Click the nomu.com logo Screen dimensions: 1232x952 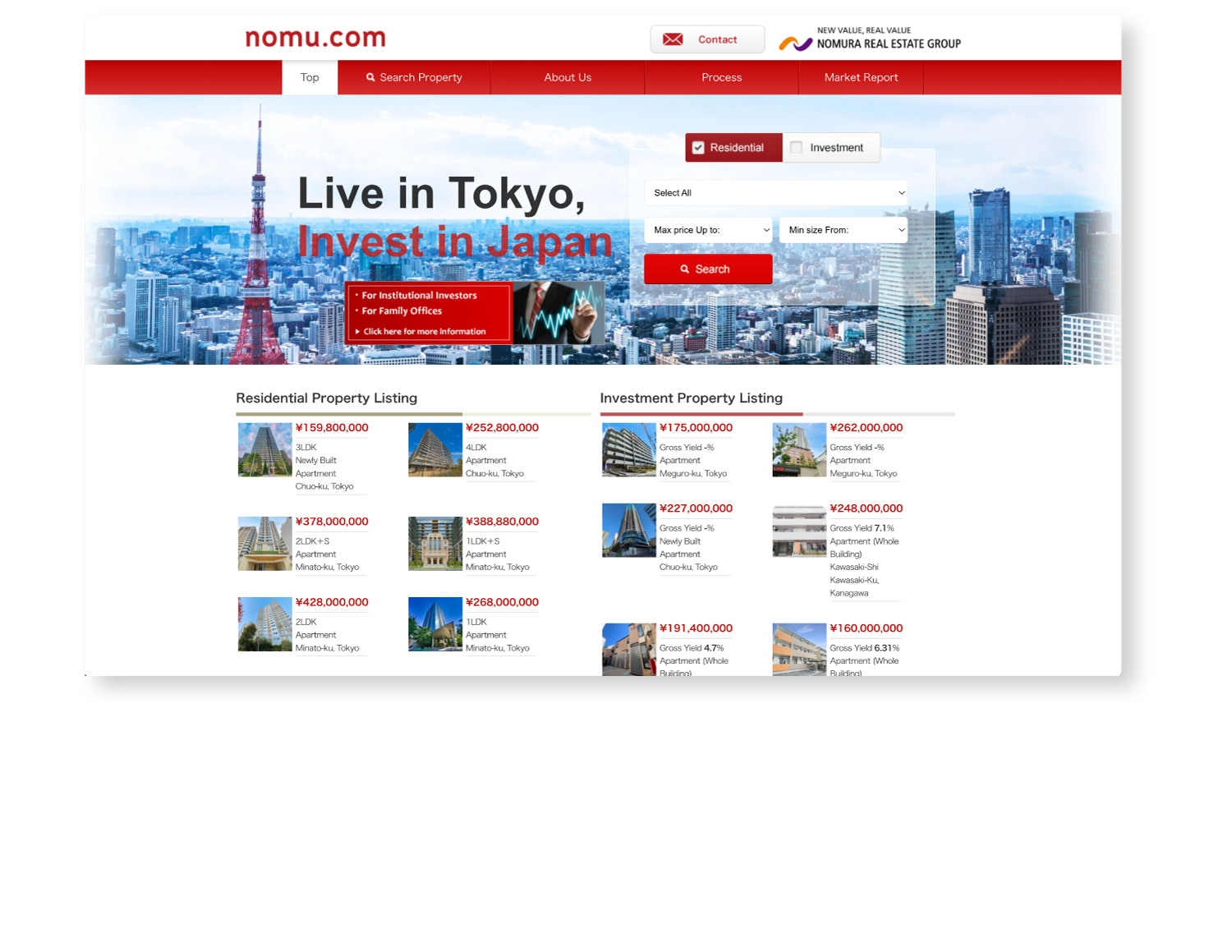[x=315, y=38]
